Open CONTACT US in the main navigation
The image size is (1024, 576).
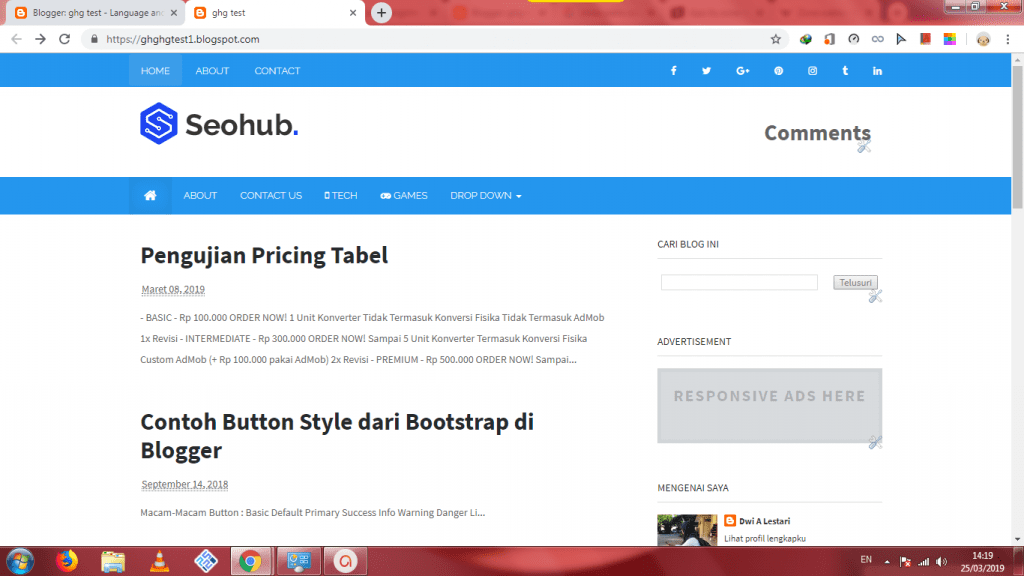[x=271, y=195]
